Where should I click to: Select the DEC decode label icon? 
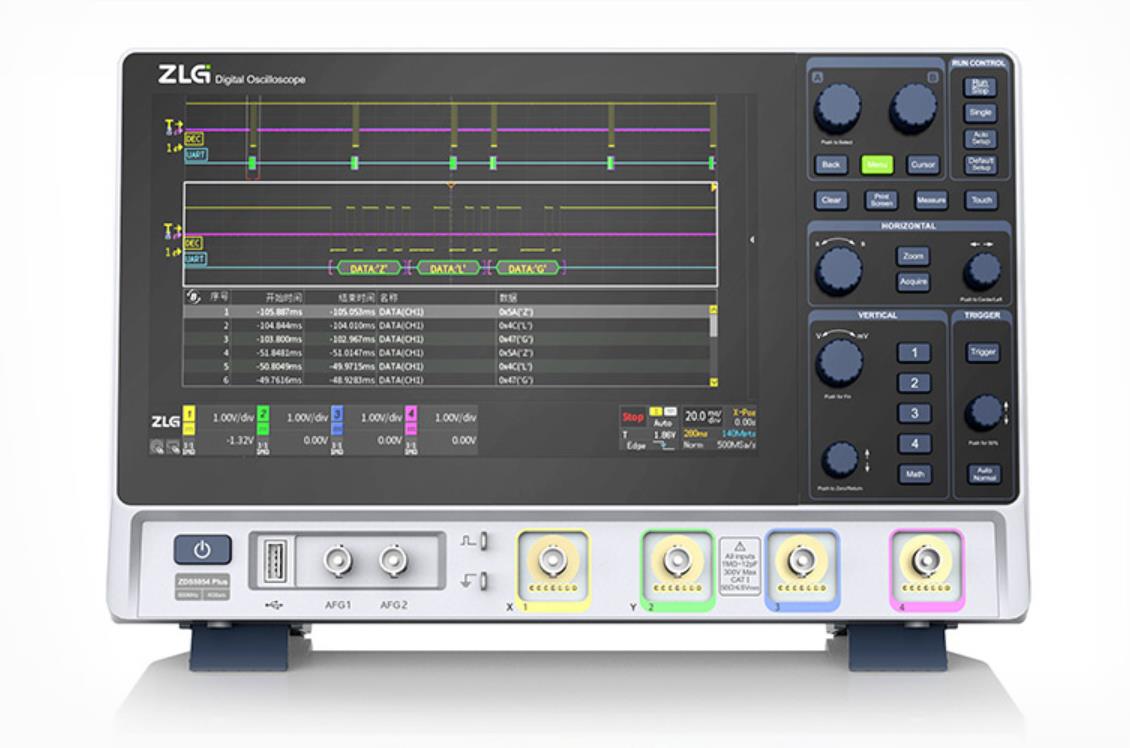193,138
